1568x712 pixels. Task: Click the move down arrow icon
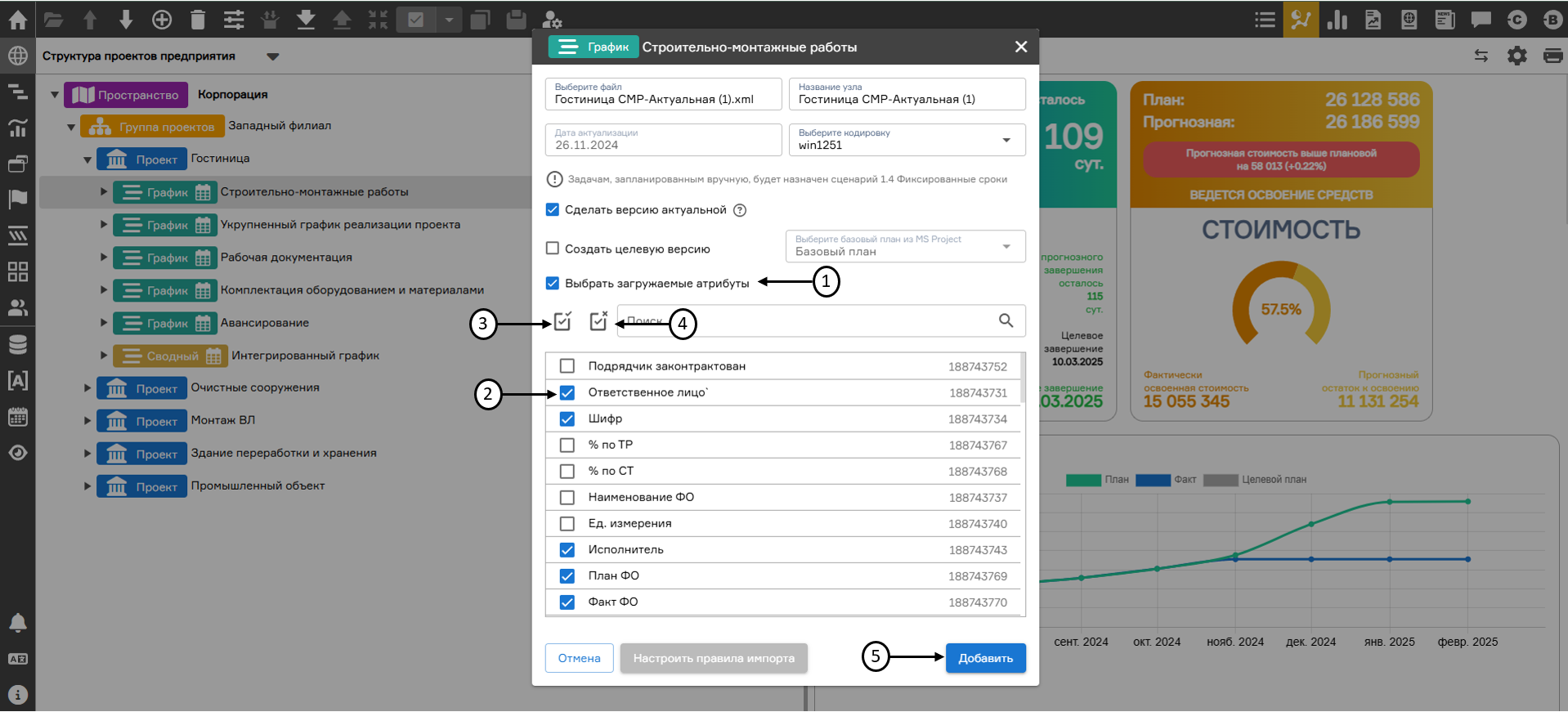[126, 20]
